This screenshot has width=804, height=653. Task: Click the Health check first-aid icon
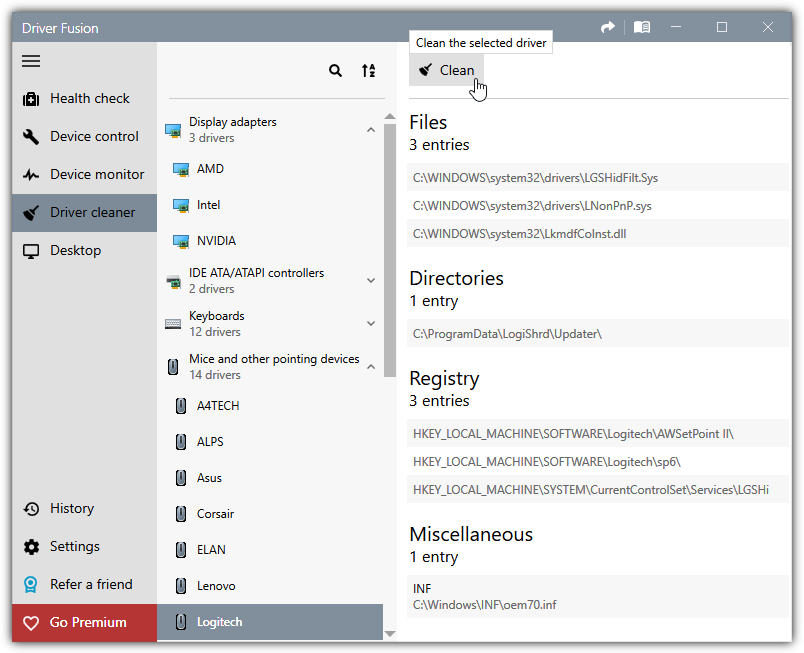coord(31,98)
